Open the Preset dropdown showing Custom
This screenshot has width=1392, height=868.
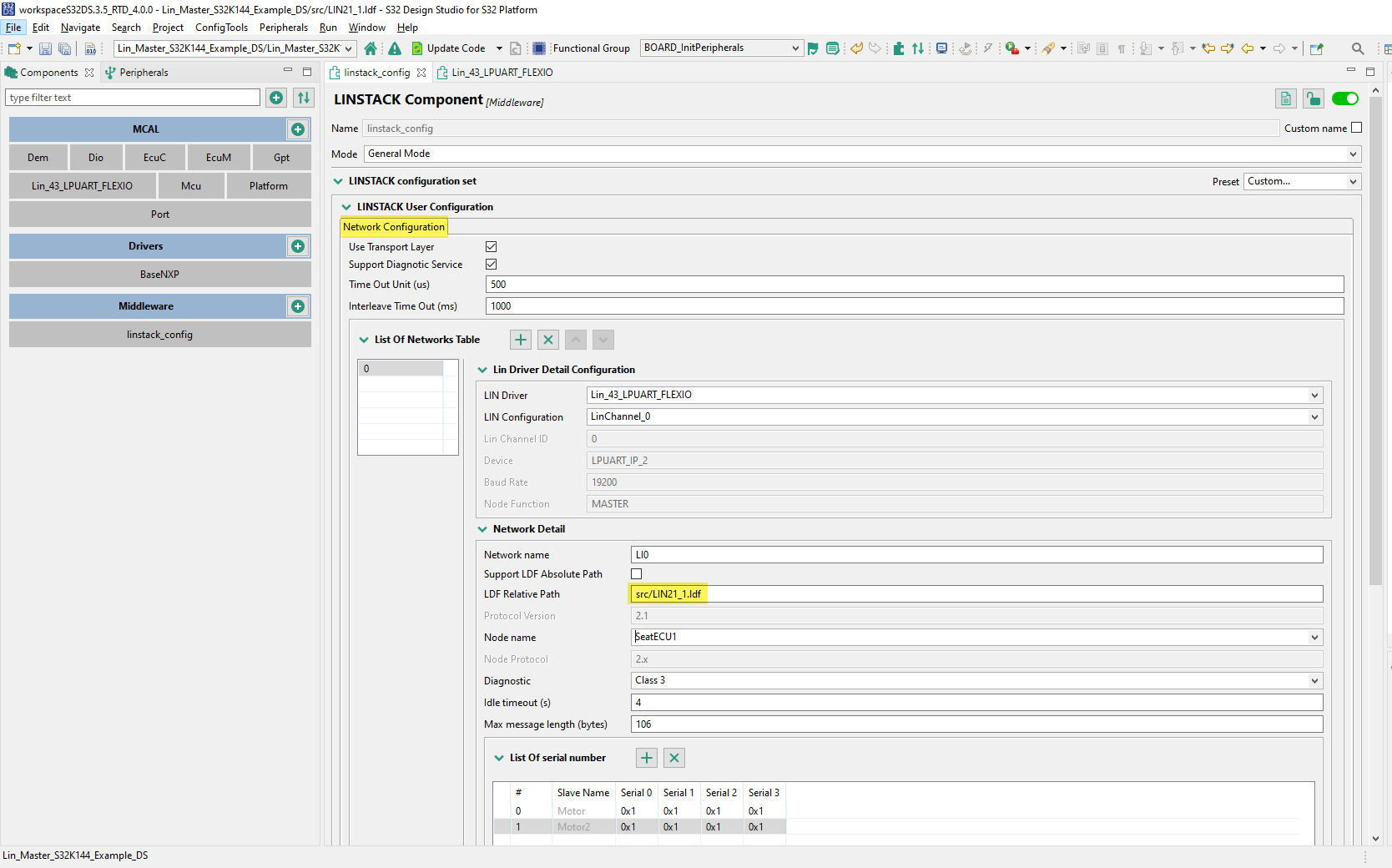click(1300, 181)
